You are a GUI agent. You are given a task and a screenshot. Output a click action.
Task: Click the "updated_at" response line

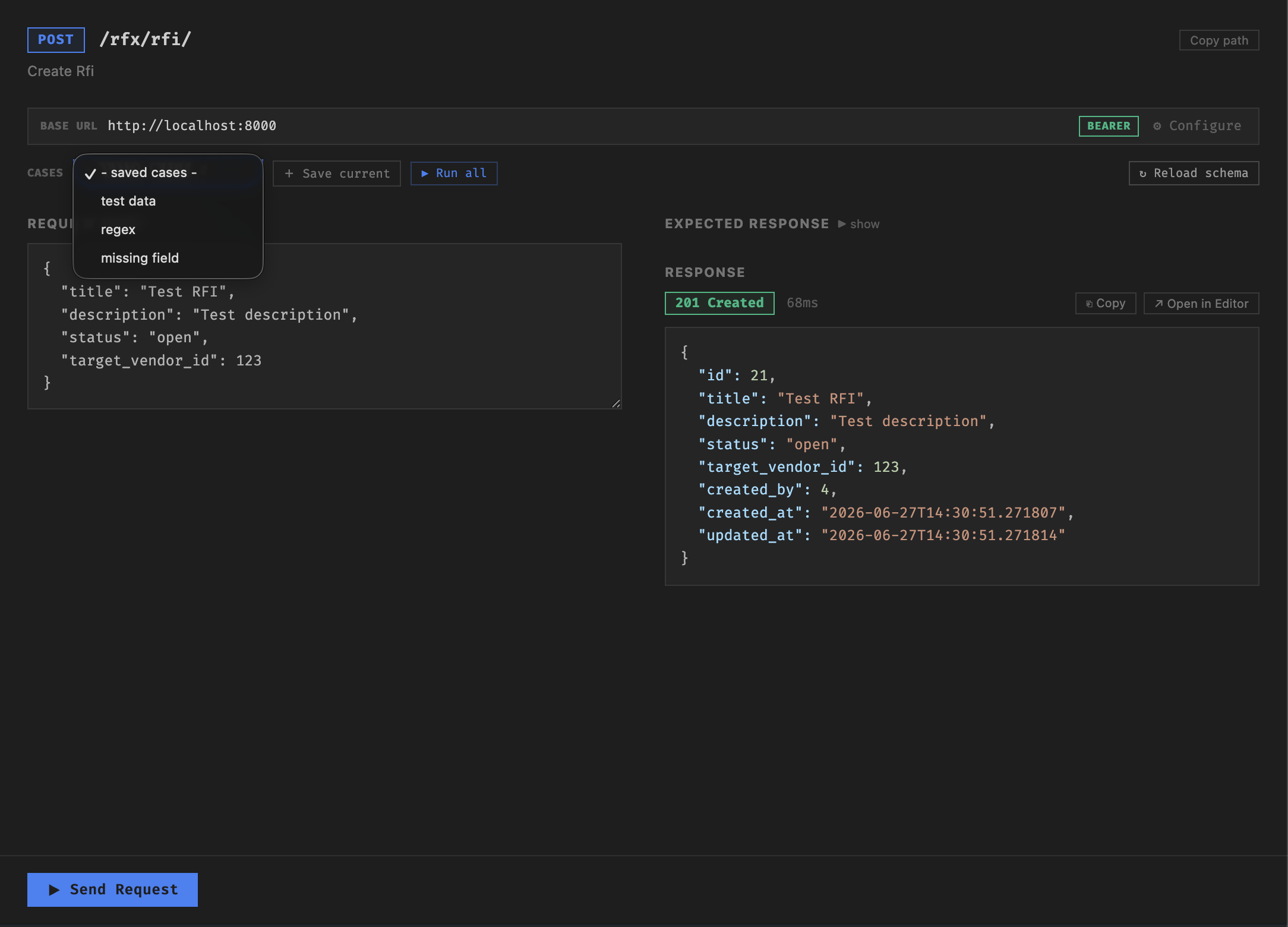point(882,535)
